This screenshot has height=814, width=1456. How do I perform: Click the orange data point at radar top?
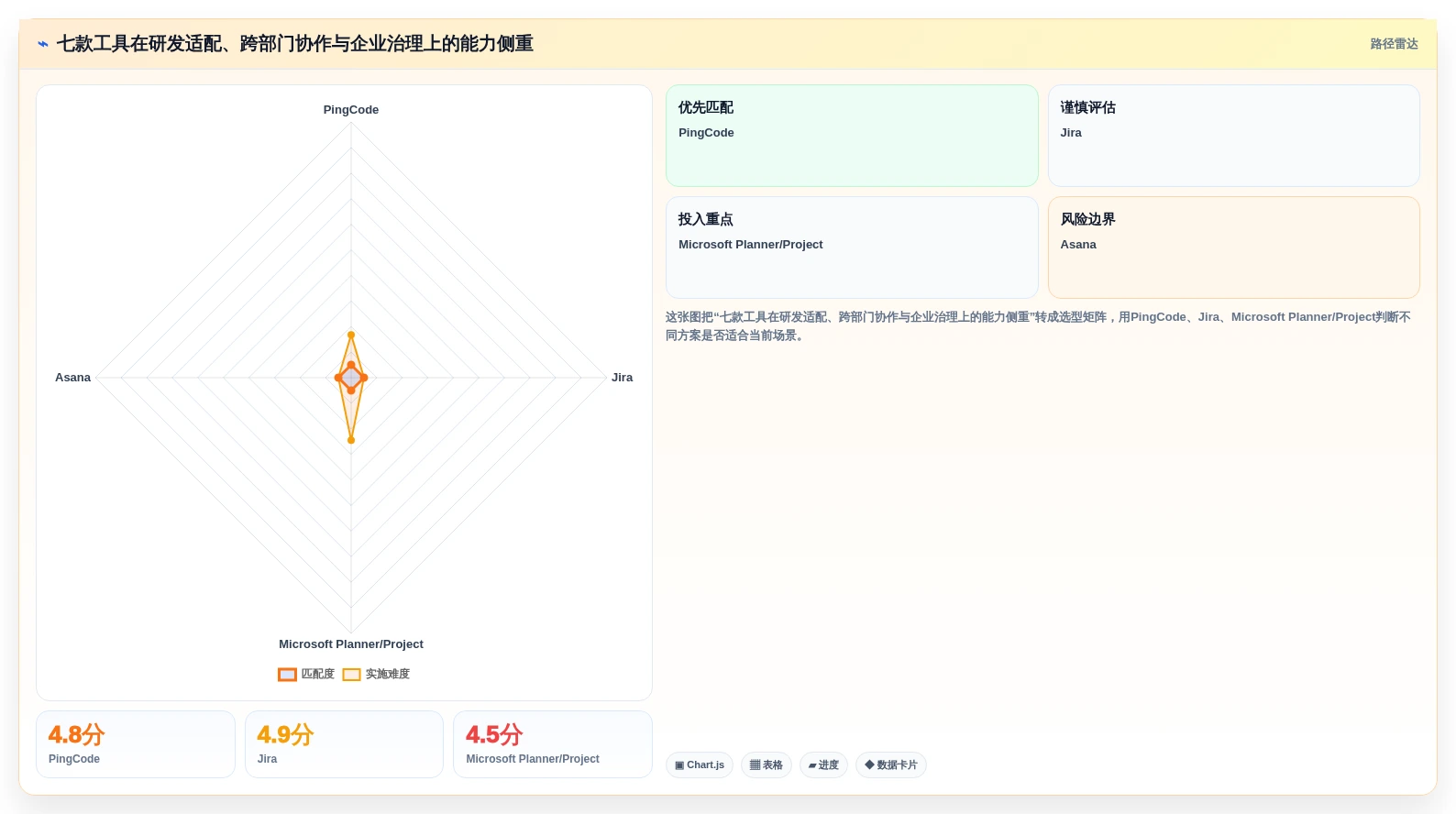(x=351, y=335)
